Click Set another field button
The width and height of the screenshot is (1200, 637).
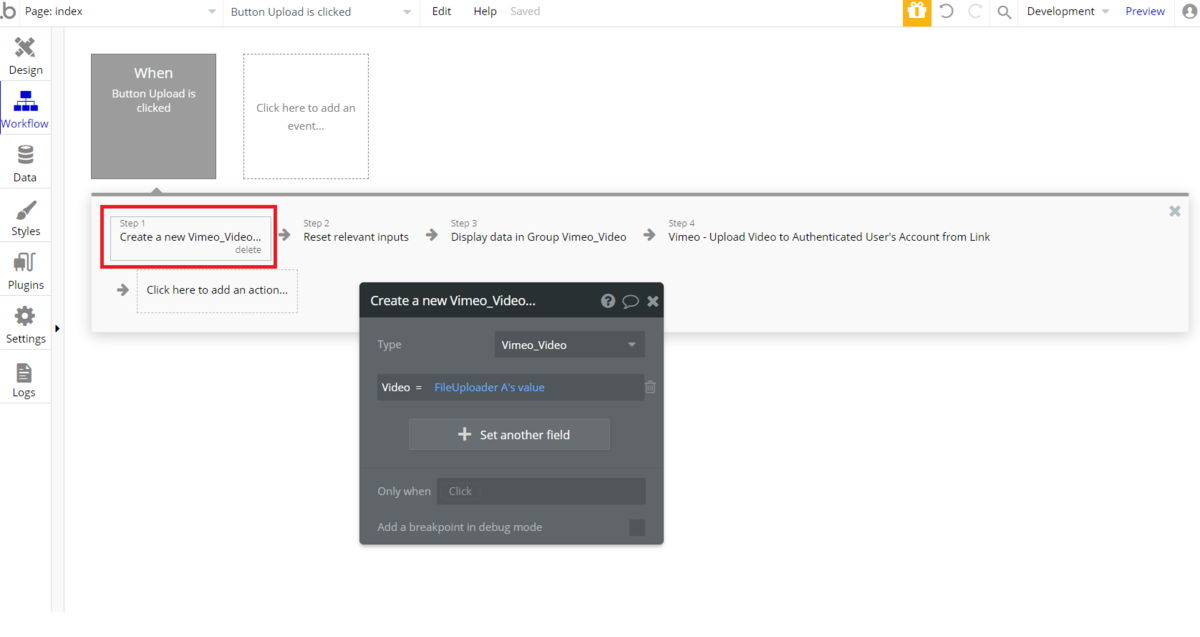[x=509, y=435]
